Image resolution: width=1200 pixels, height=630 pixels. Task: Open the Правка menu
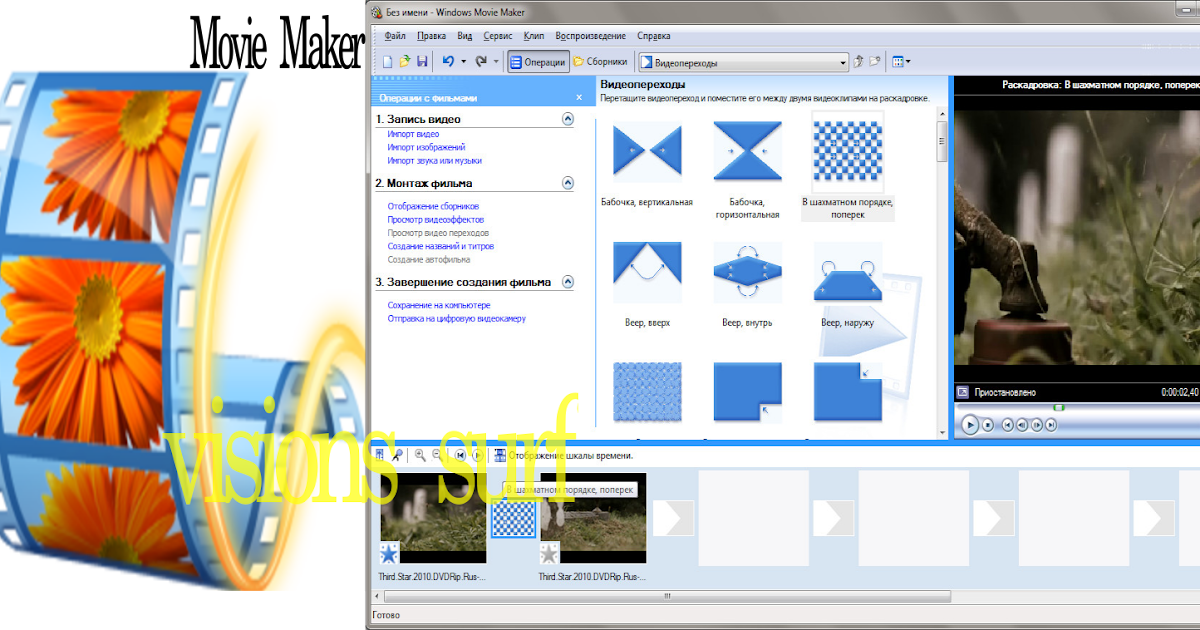point(432,35)
